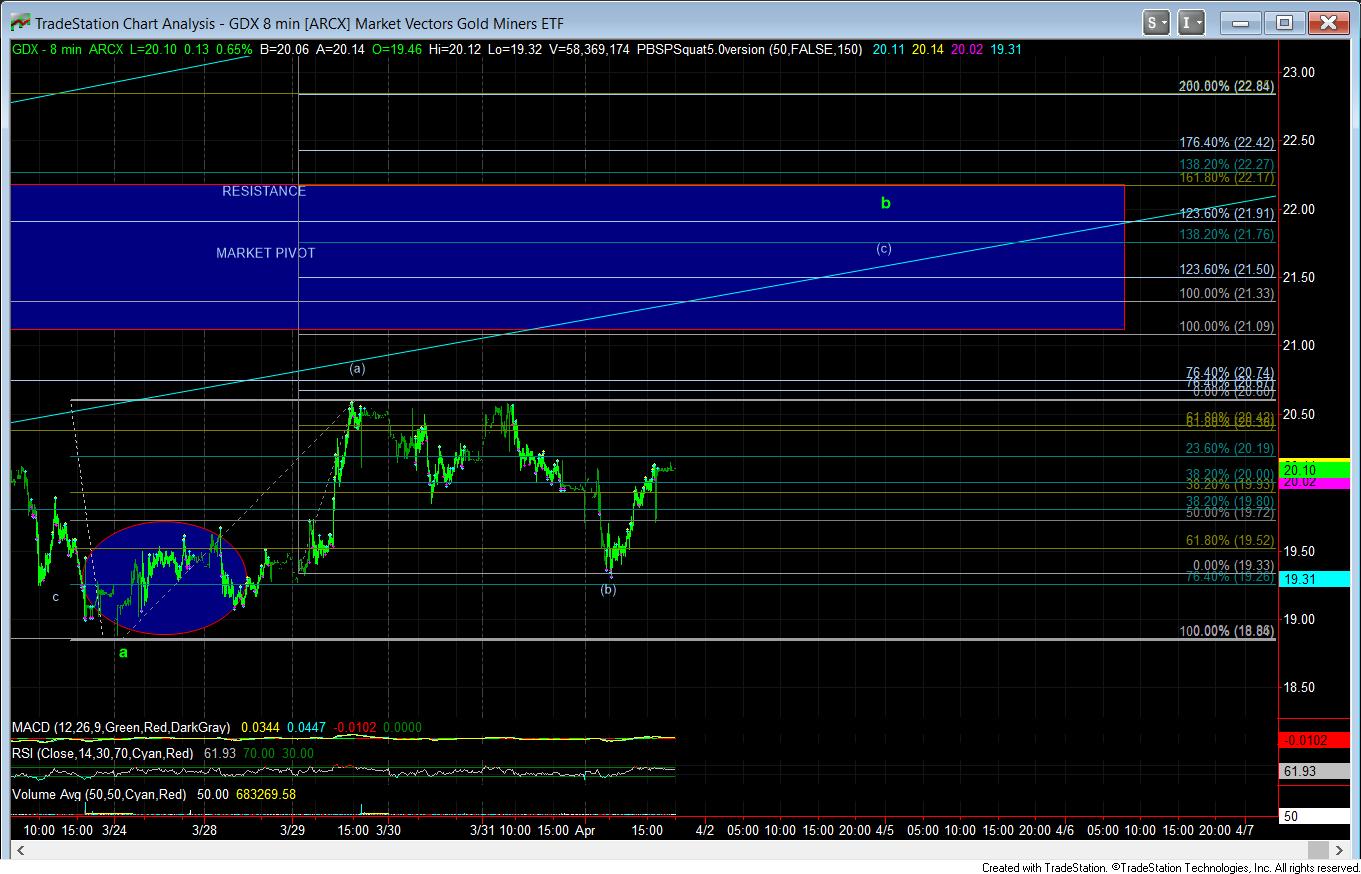Click the 3/30 date on time axis
Image resolution: width=1361 pixels, height=874 pixels.
tap(390, 830)
